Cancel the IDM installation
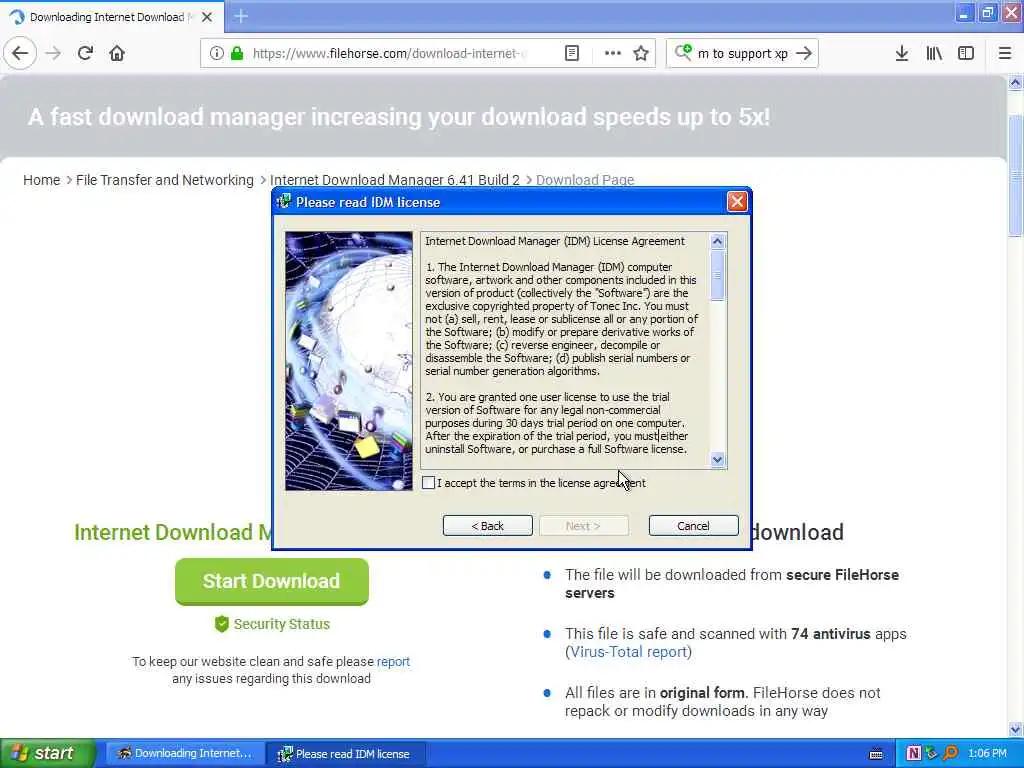 coord(694,526)
